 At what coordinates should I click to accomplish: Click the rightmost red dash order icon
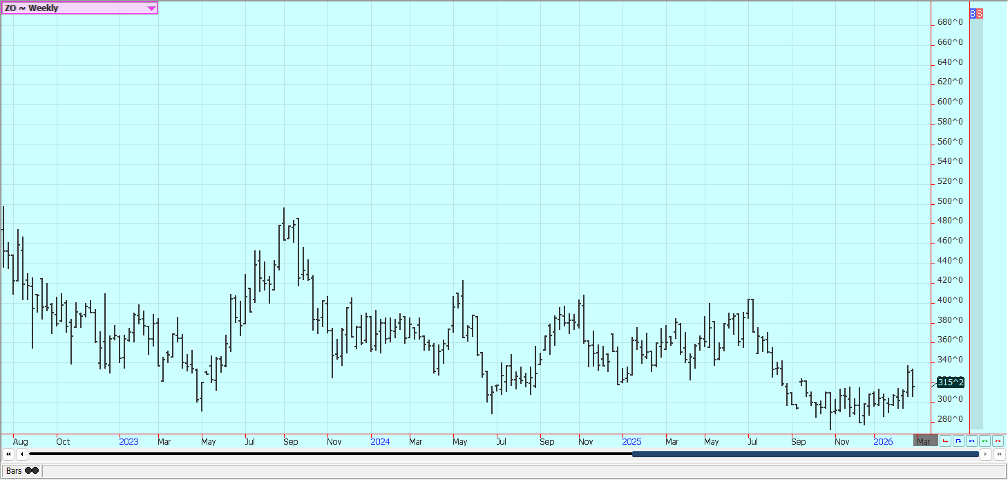[x=997, y=441]
